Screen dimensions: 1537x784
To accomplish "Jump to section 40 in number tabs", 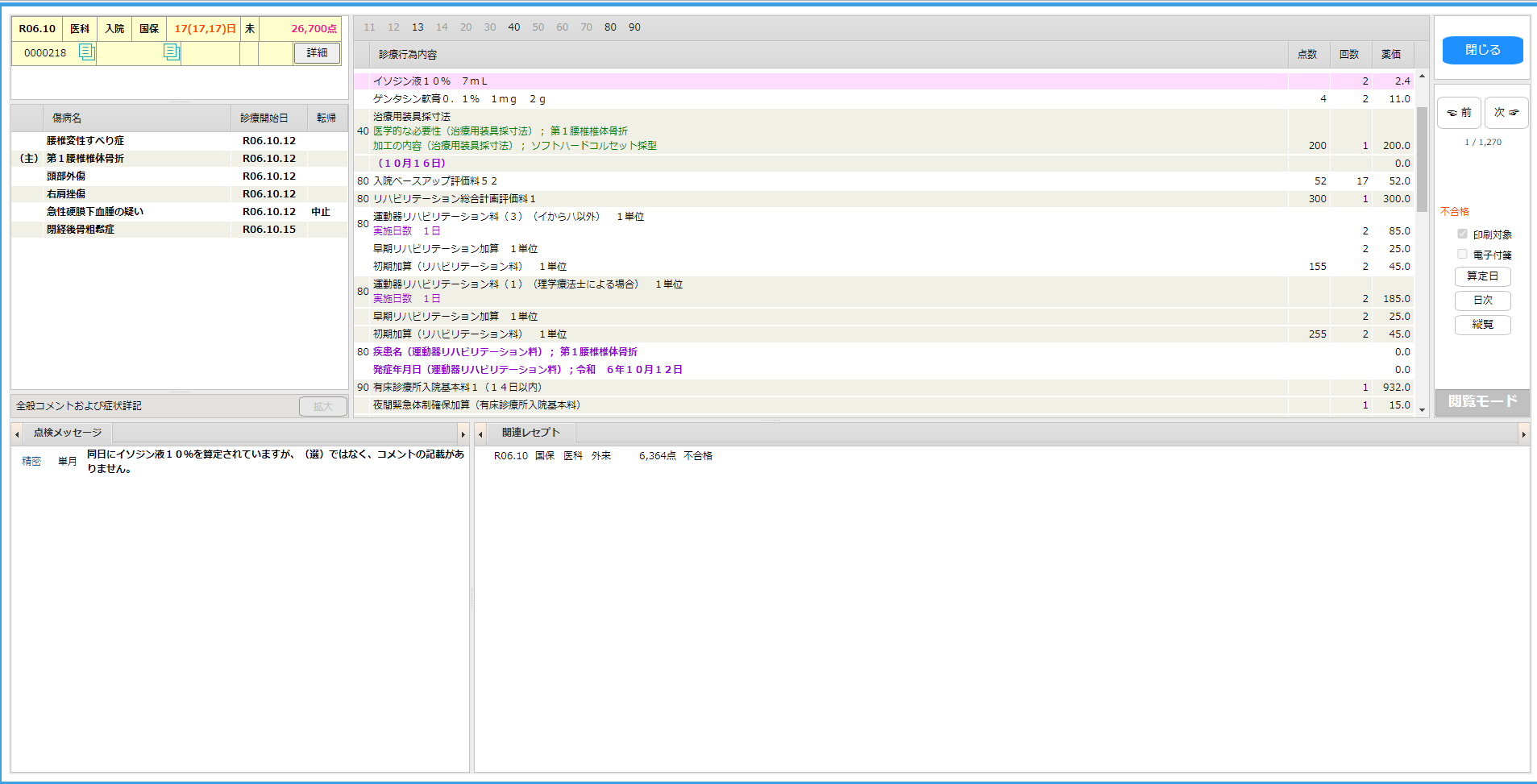I will pos(514,27).
